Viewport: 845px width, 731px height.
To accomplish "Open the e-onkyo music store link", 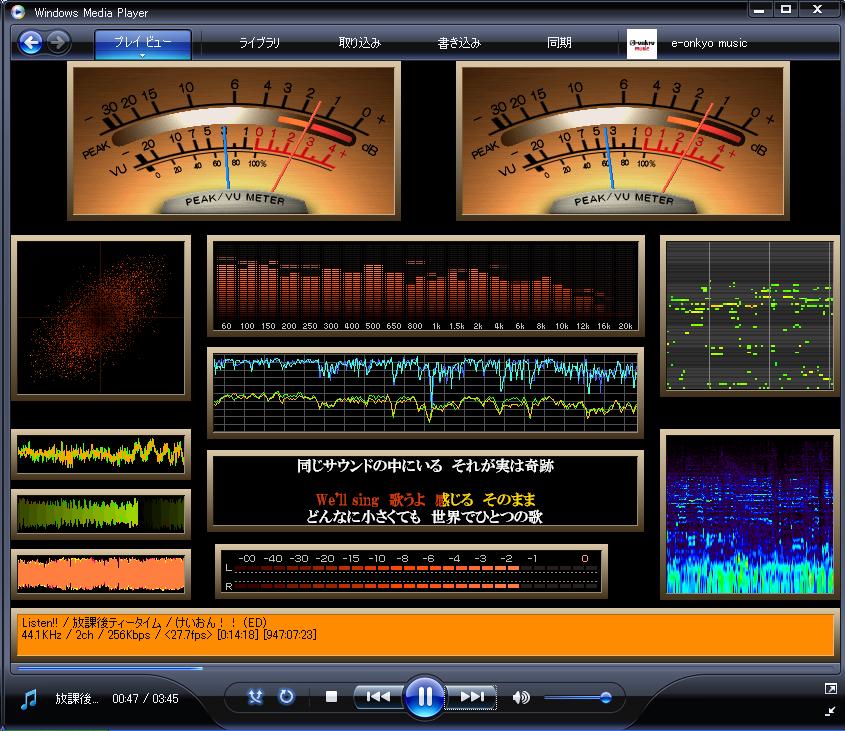I will 709,43.
